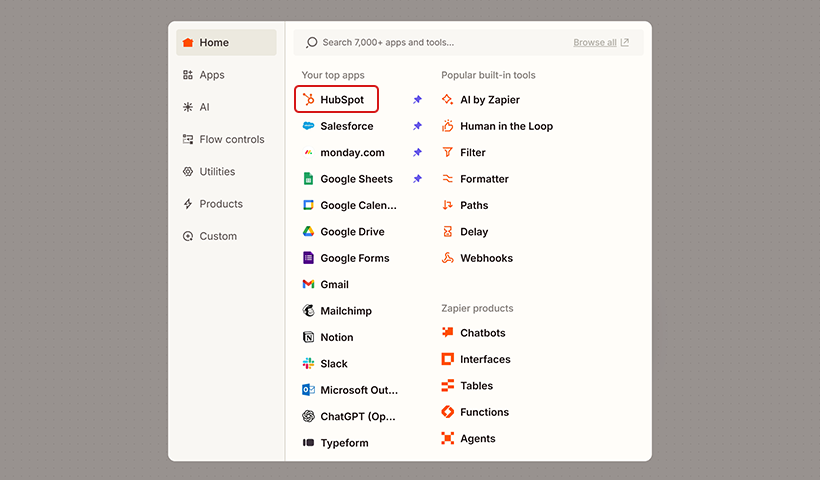Choose the Delay built-in tool
This screenshot has height=480, width=820.
tap(473, 232)
